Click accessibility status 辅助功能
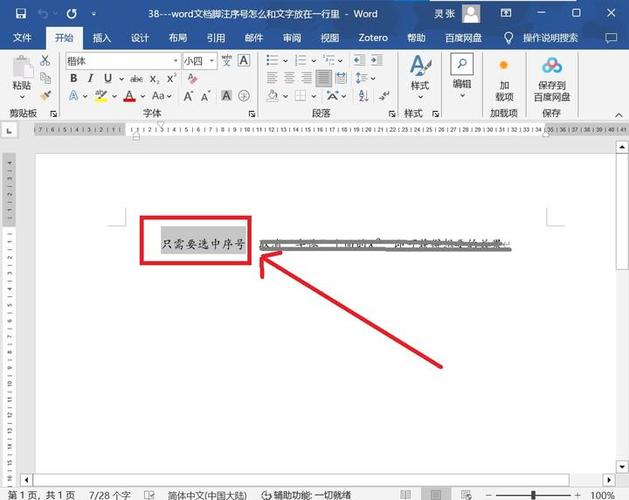Viewport: 629px width, 500px height. (306, 495)
